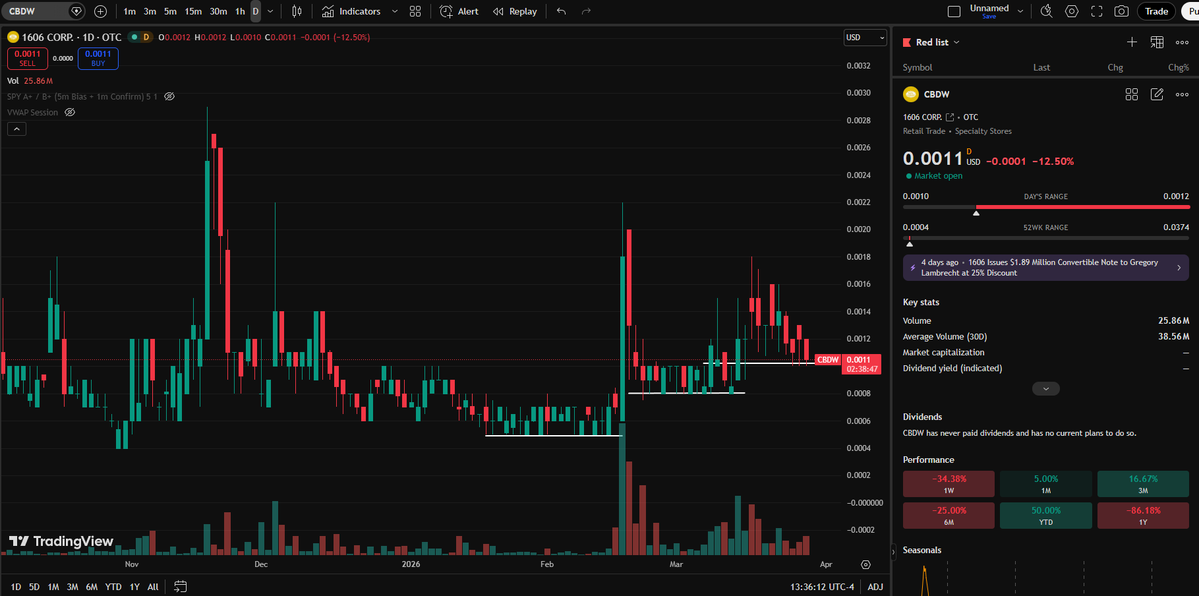Set chart range to 1M

tap(54, 587)
